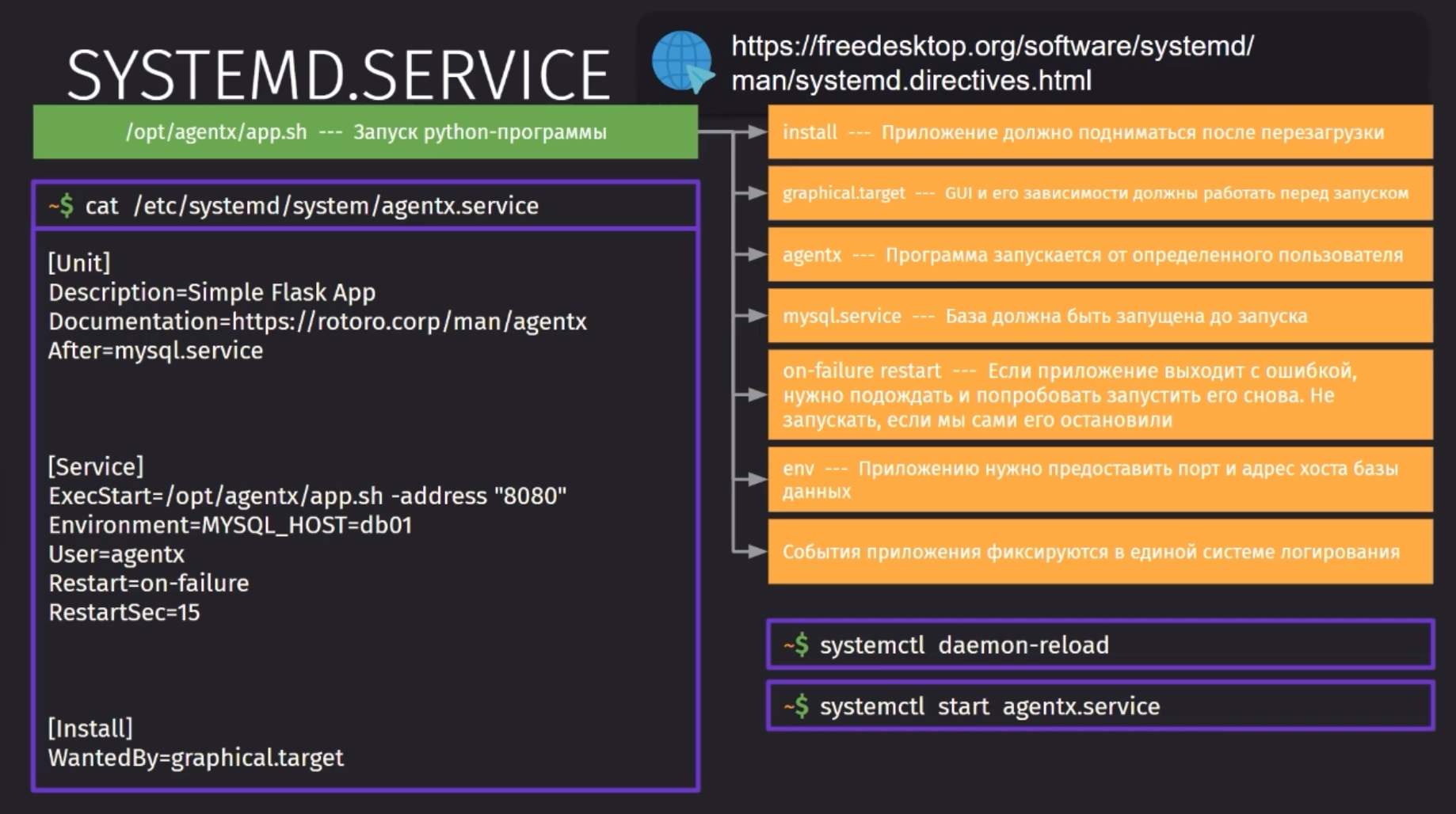This screenshot has width=1456, height=814.
Task: Select the [Service] section header
Action: click(96, 466)
